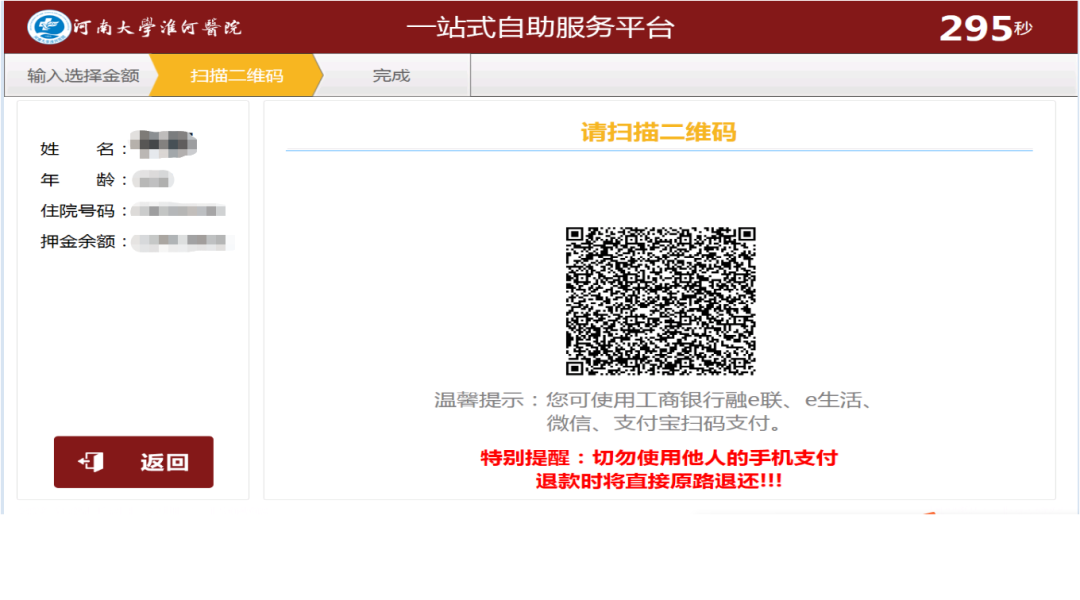Click the blurred deposit balance value
The width and height of the screenshot is (1080, 600).
(183, 241)
